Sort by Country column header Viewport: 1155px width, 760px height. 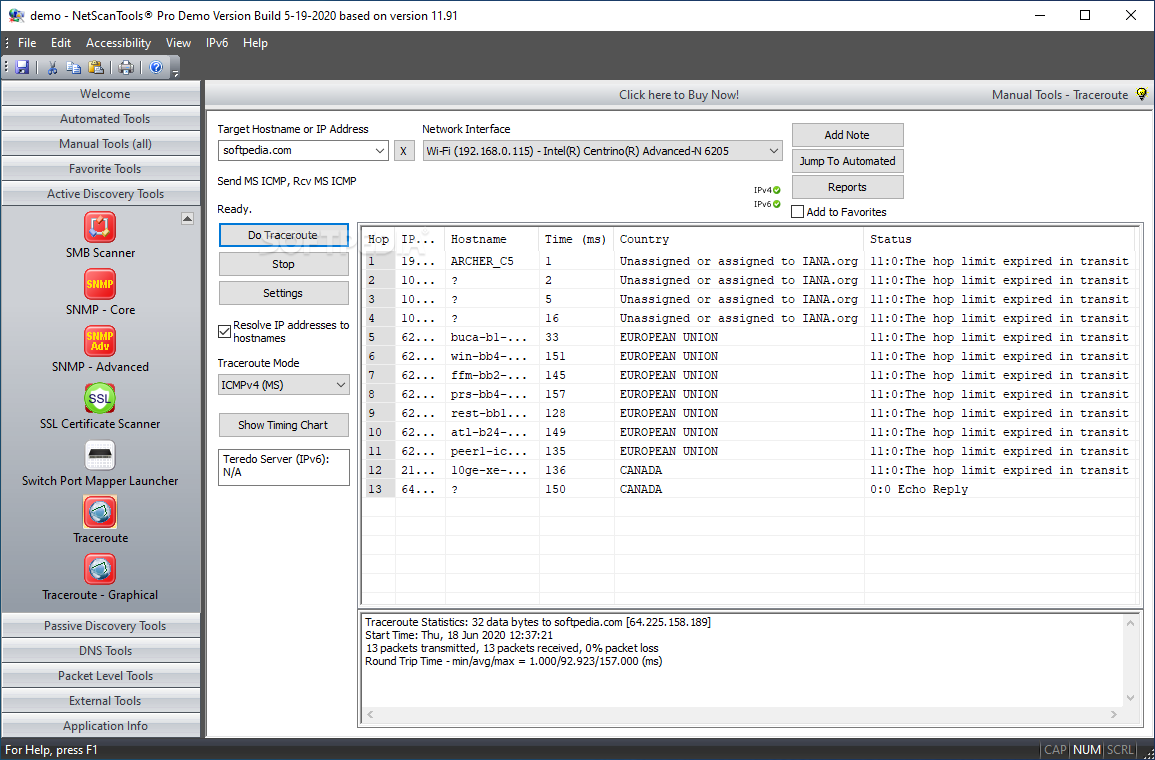coord(739,239)
